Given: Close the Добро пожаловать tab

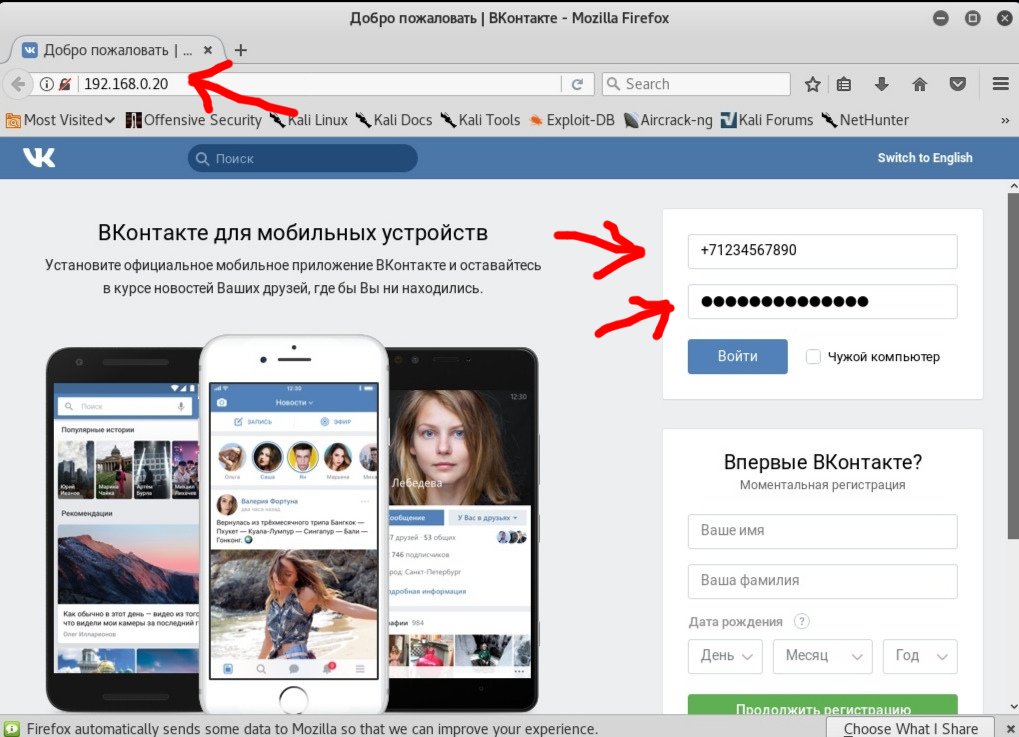Looking at the screenshot, I should (208, 50).
